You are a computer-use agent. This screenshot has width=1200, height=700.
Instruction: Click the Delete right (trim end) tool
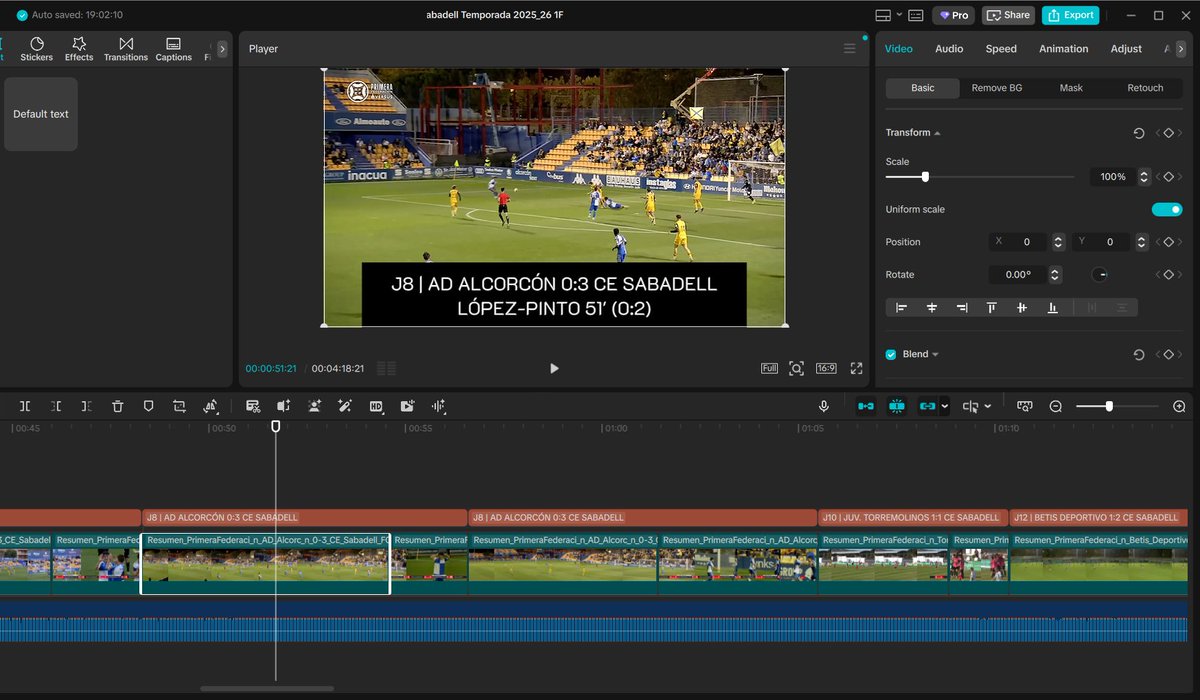[87, 406]
